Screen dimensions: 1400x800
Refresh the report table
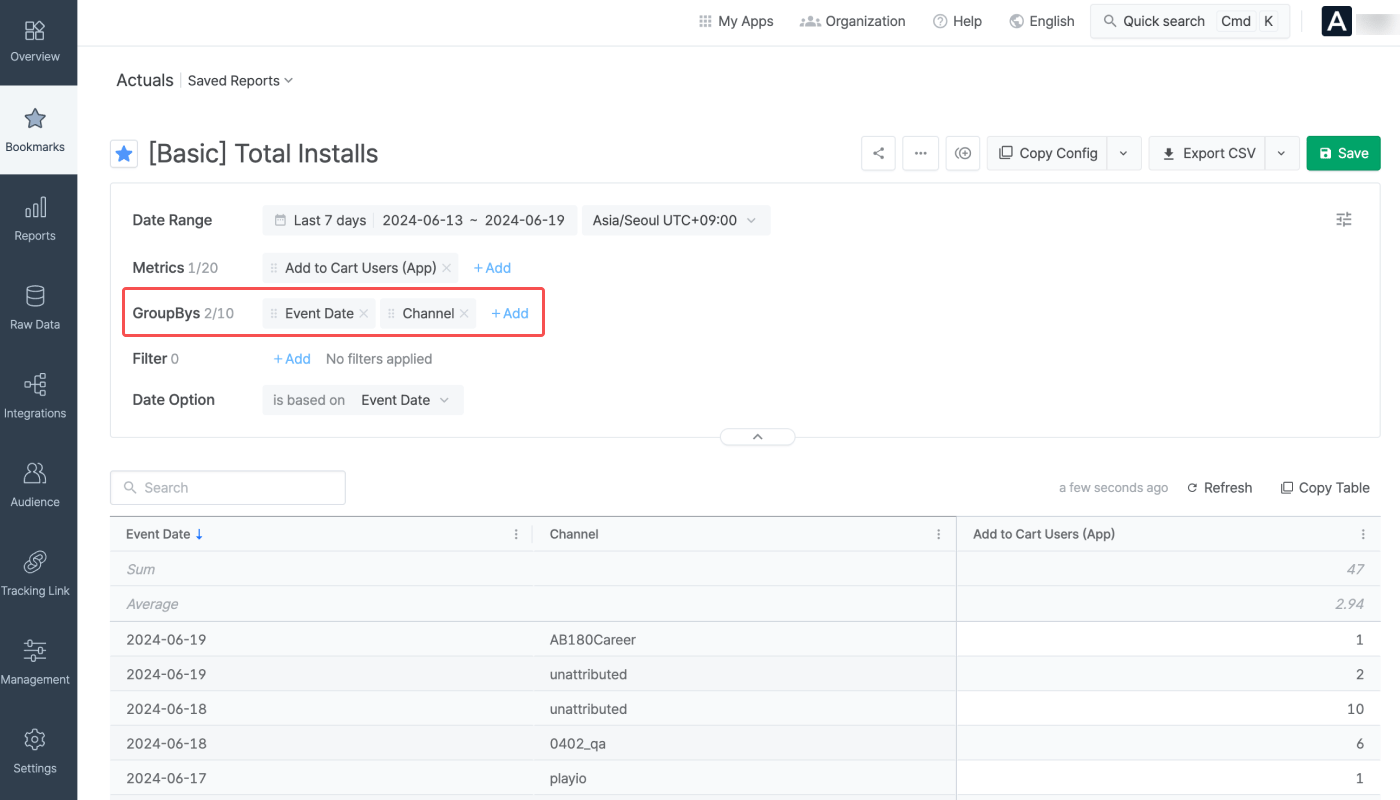click(1219, 488)
